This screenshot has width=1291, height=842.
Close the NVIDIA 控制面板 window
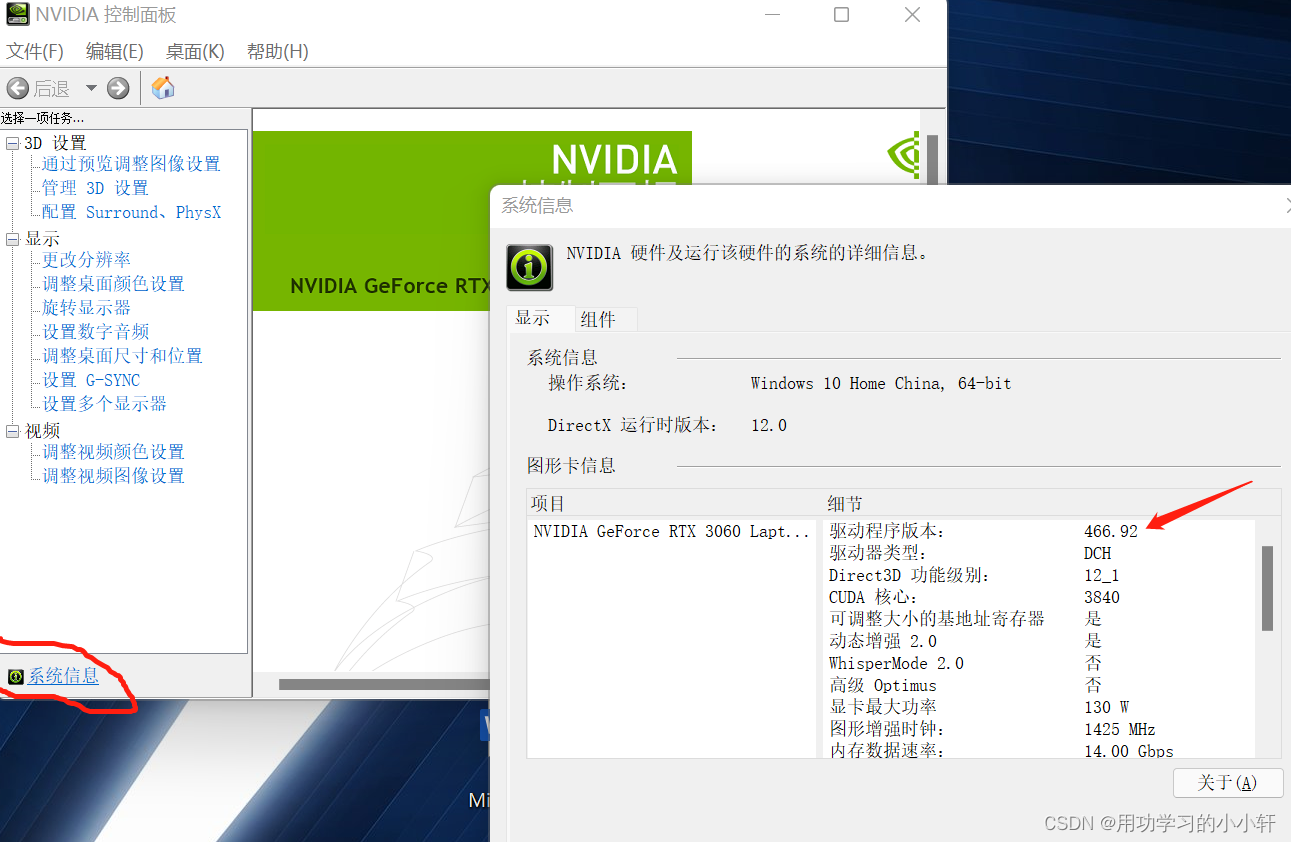pos(912,14)
